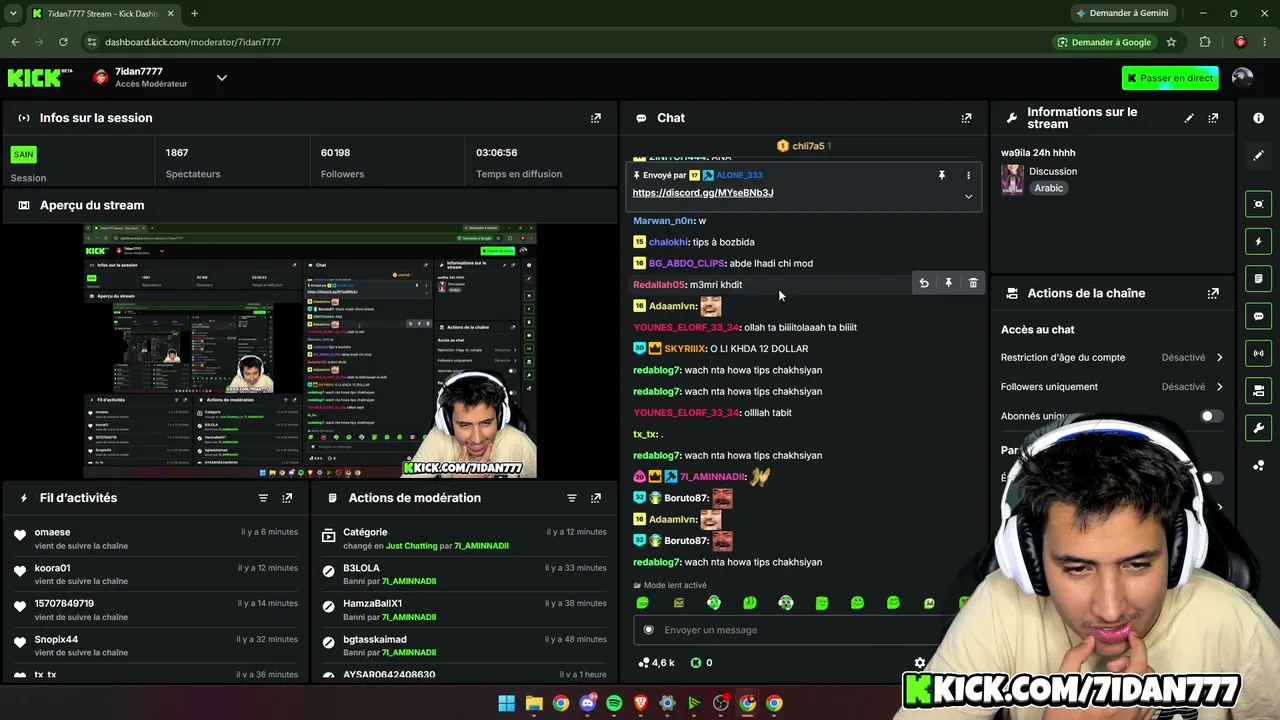The width and height of the screenshot is (1280, 720).
Task: Pop out the Fil d'activités panel
Action: pyautogui.click(x=287, y=498)
